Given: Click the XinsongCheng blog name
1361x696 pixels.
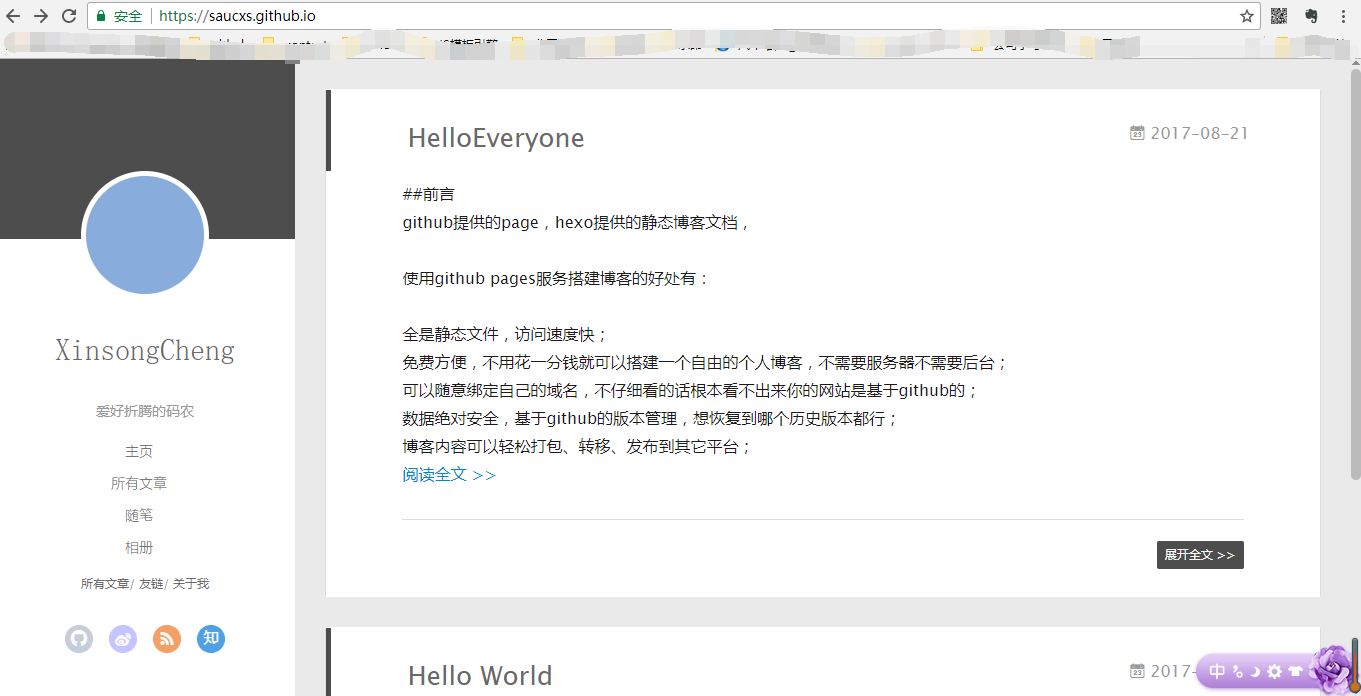Looking at the screenshot, I should [x=145, y=351].
